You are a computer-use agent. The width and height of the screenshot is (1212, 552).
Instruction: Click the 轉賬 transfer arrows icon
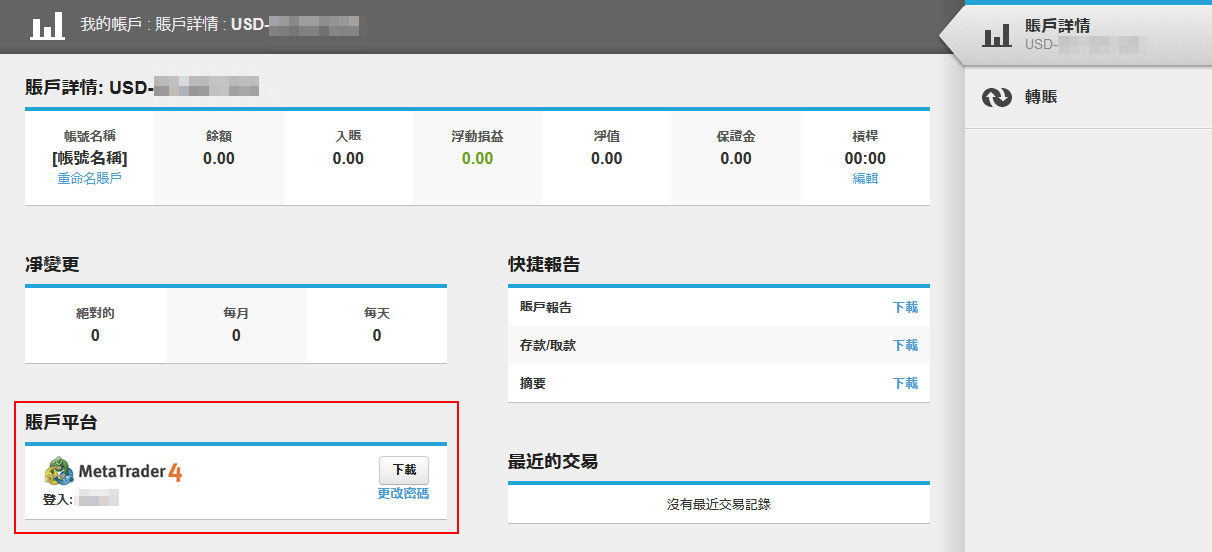[x=997, y=97]
